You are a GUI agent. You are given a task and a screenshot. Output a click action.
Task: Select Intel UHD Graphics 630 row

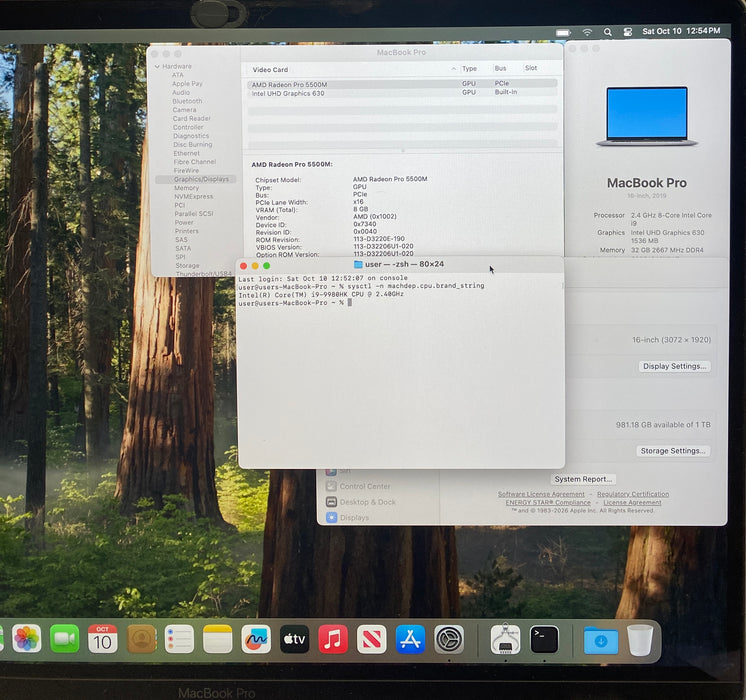click(402, 93)
